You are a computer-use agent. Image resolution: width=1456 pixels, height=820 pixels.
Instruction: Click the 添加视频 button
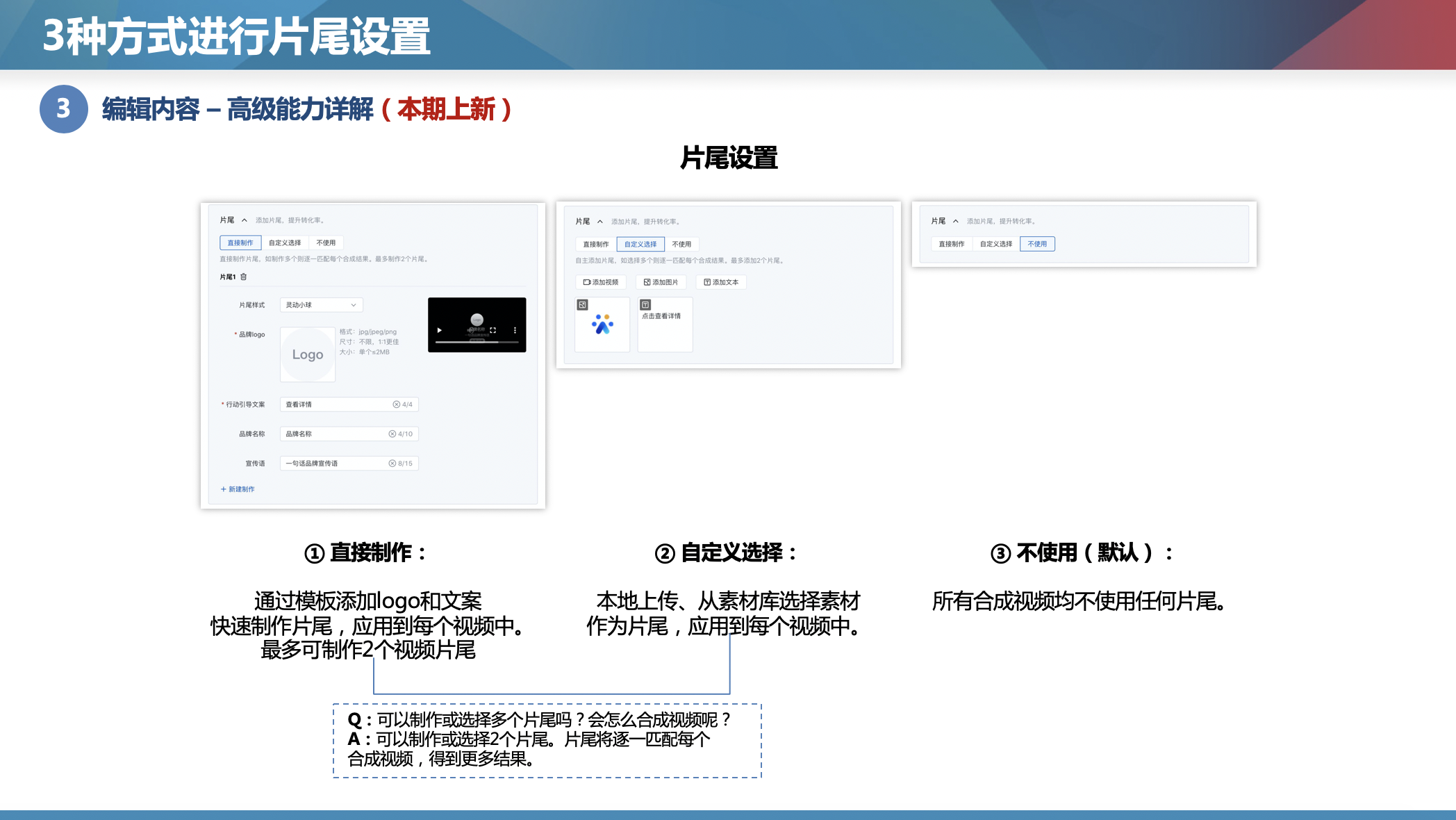601,282
